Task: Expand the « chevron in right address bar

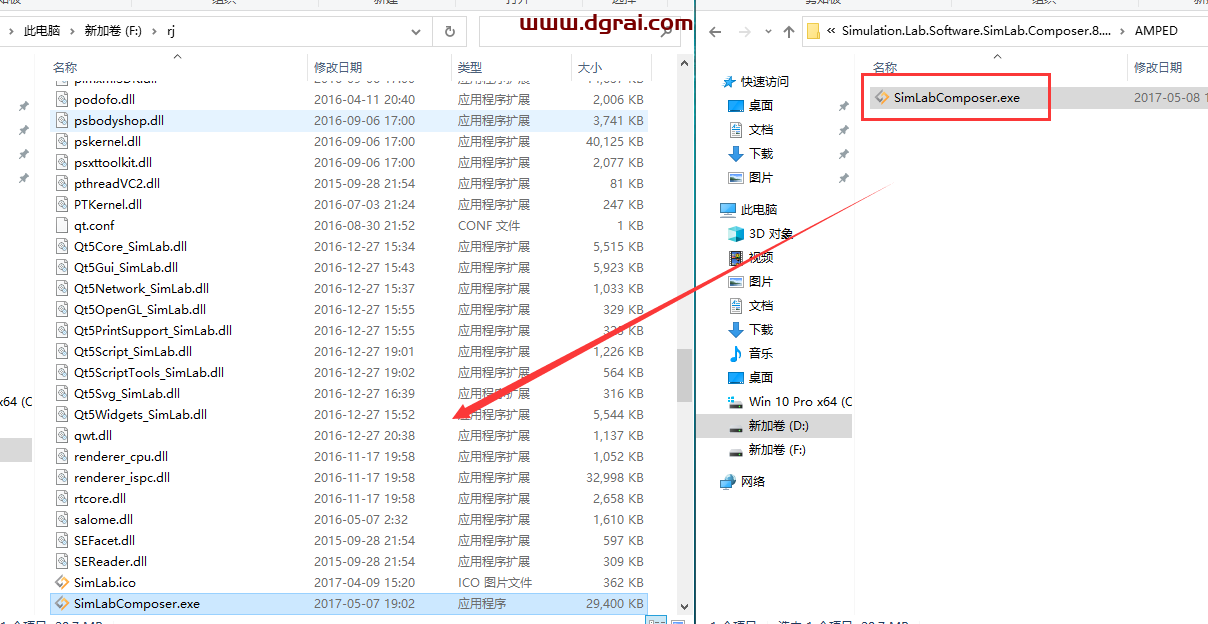Action: click(x=831, y=31)
